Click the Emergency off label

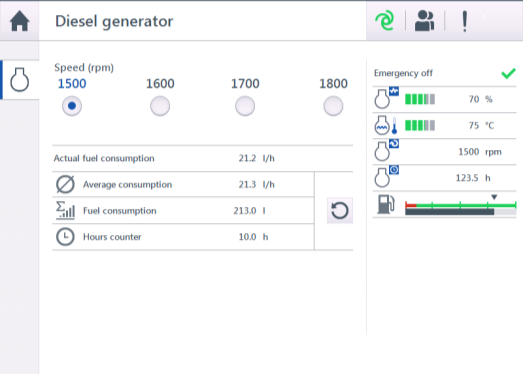(x=403, y=73)
